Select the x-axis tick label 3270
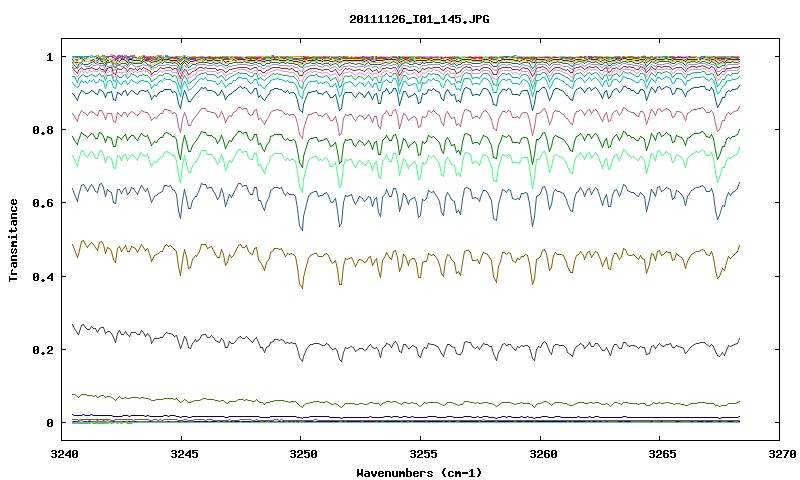800x480 pixels. click(x=780, y=454)
